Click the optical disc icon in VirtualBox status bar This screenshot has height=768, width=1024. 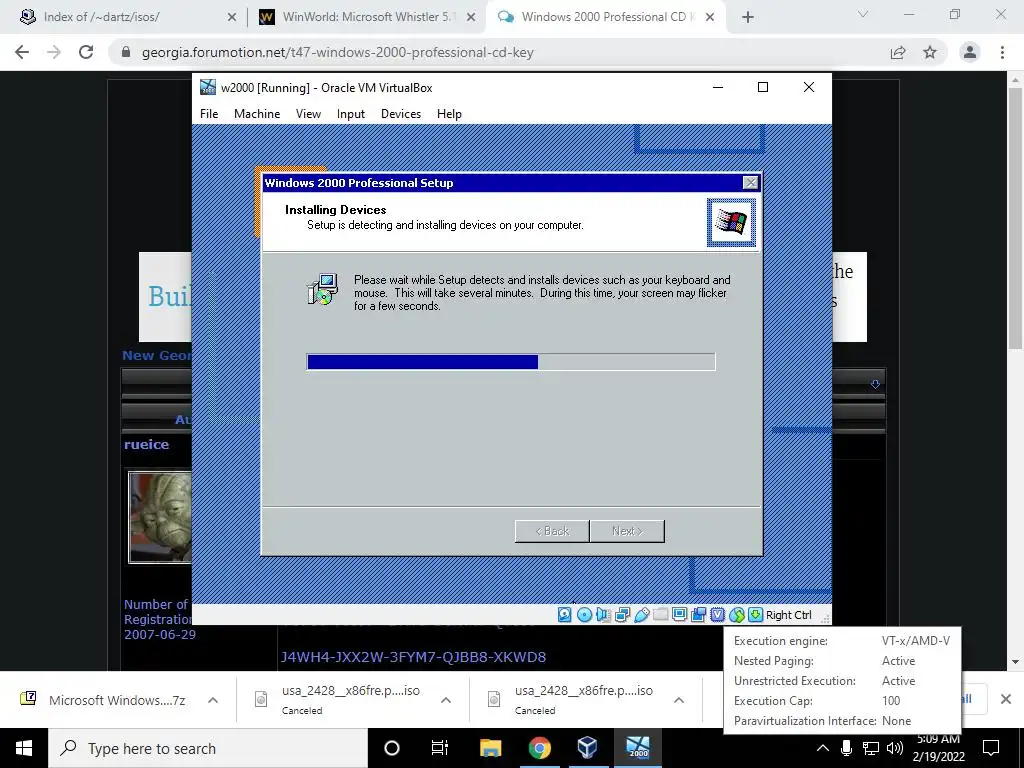[x=584, y=615]
